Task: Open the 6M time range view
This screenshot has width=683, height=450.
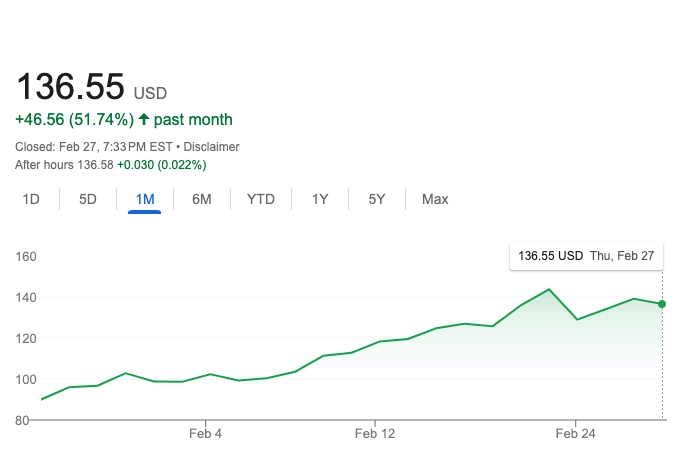Action: (202, 199)
